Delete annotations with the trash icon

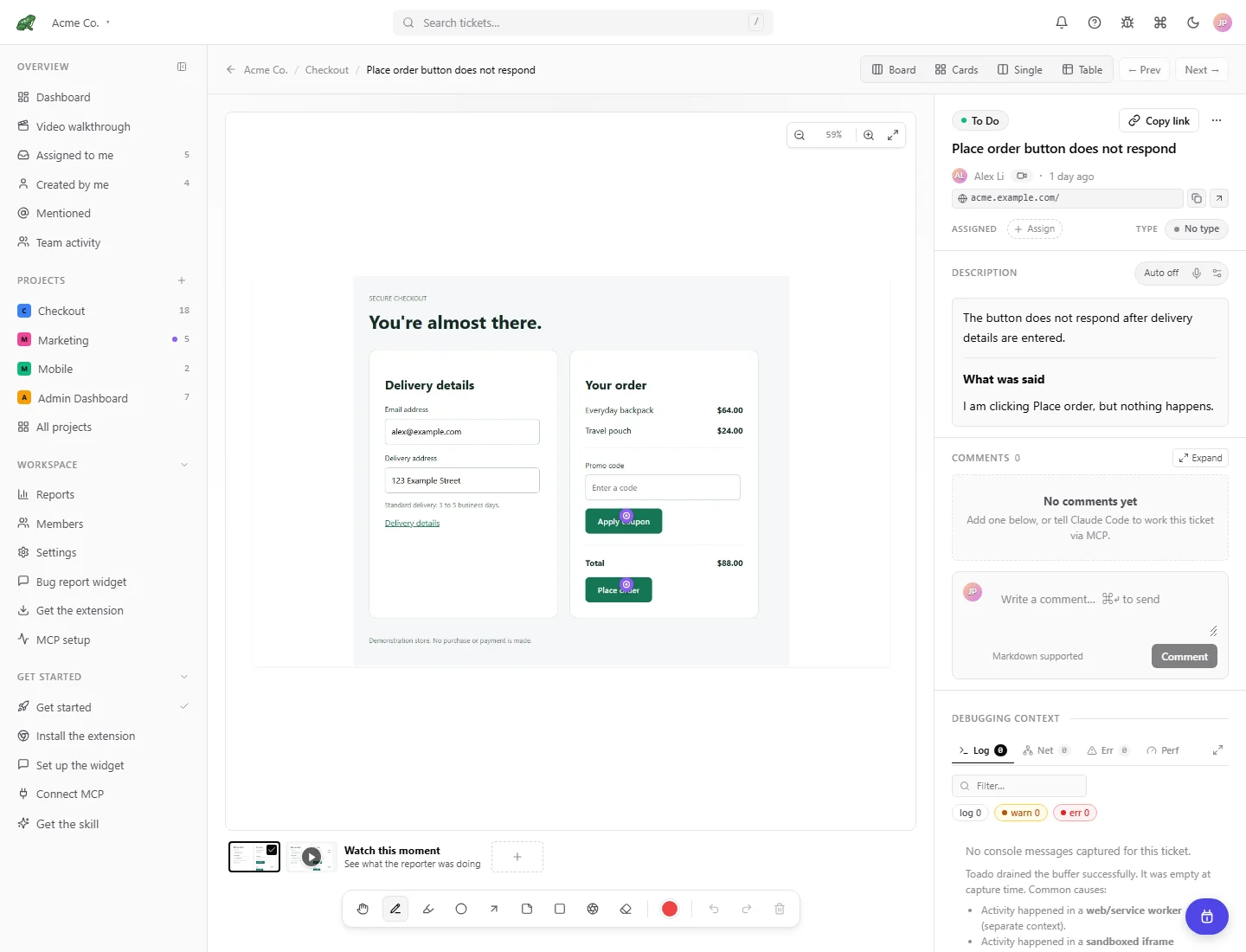(x=780, y=909)
